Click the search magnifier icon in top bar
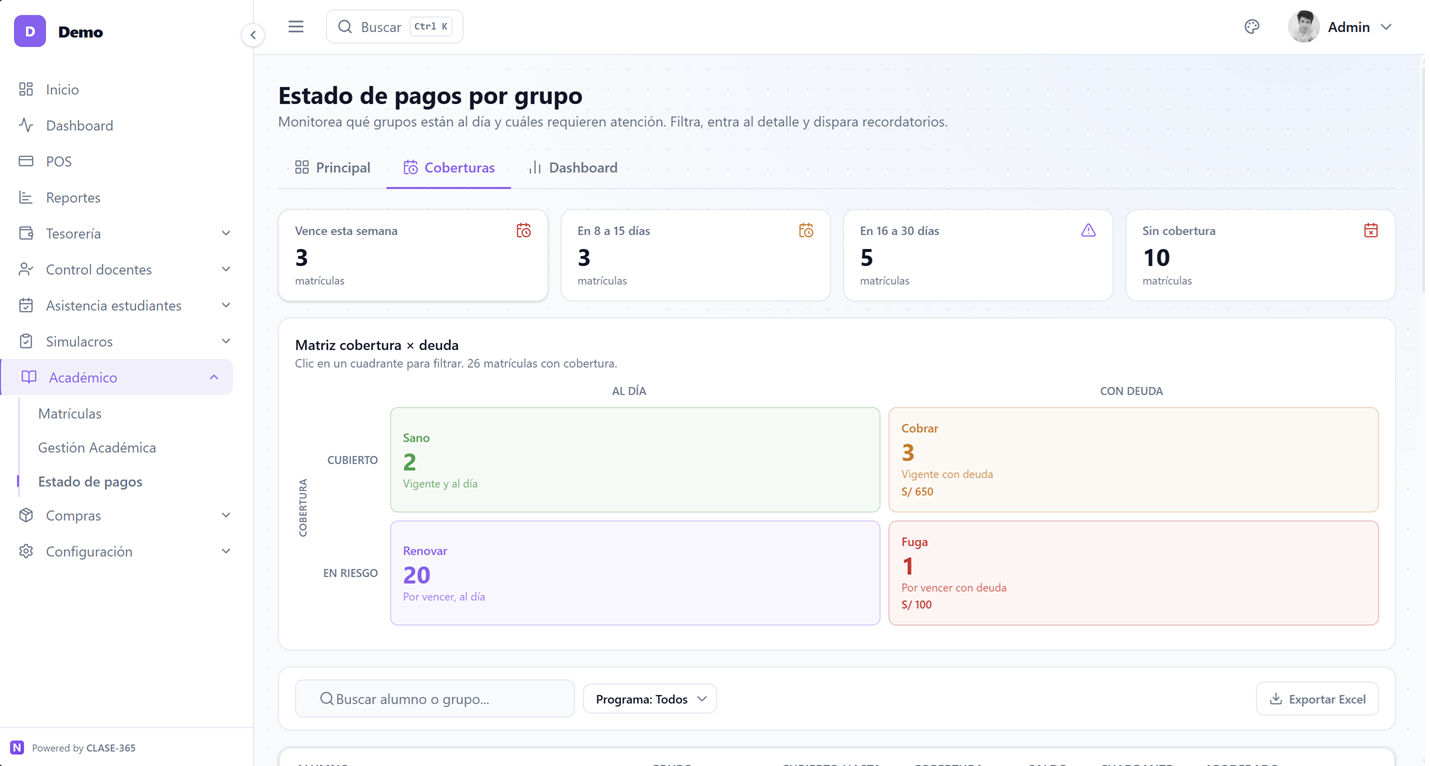Image resolution: width=1430 pixels, height=766 pixels. (345, 27)
